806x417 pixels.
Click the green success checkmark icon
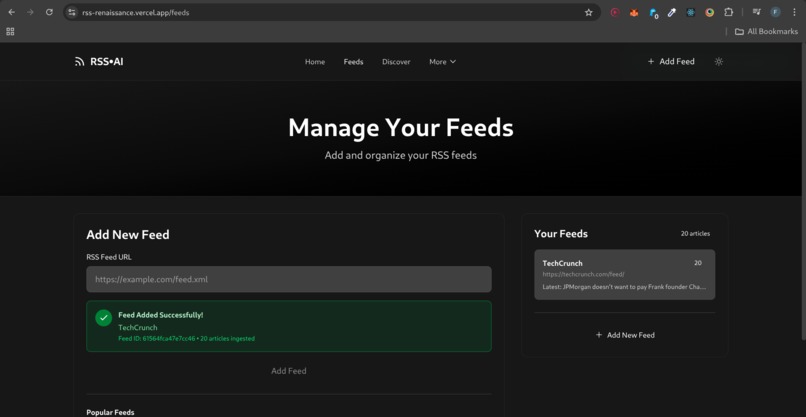[x=103, y=318]
